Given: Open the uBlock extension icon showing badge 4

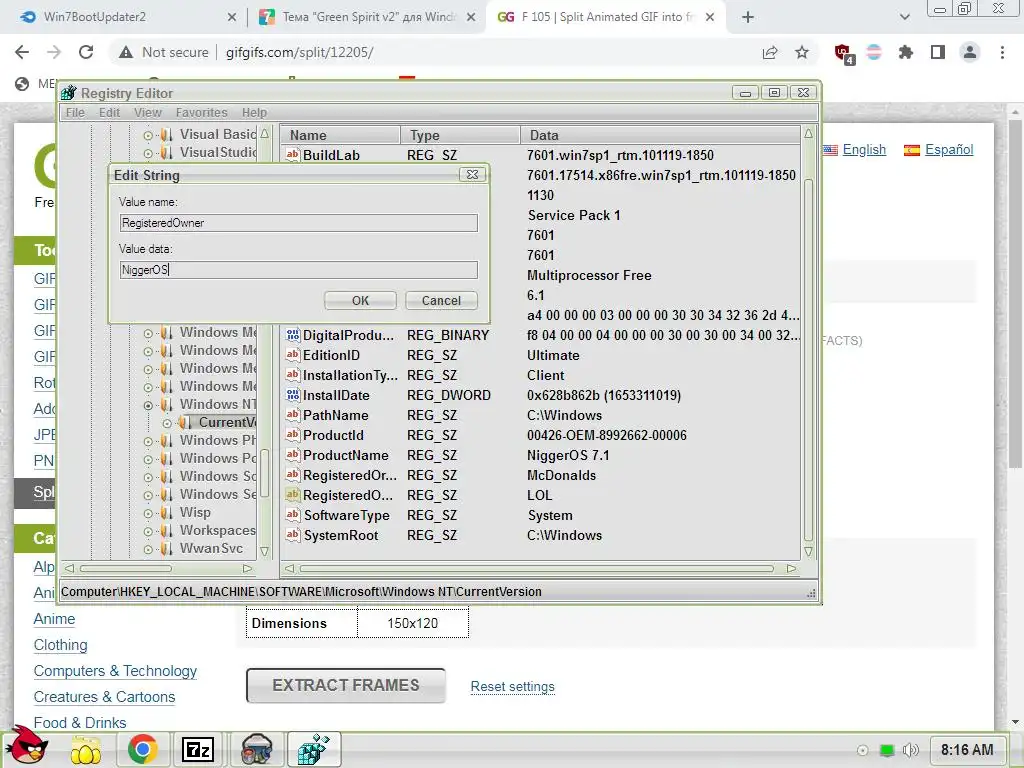Looking at the screenshot, I should click(843, 54).
